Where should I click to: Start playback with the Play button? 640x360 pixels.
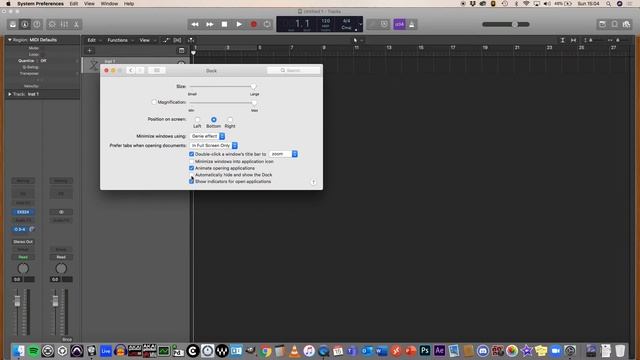click(239, 24)
